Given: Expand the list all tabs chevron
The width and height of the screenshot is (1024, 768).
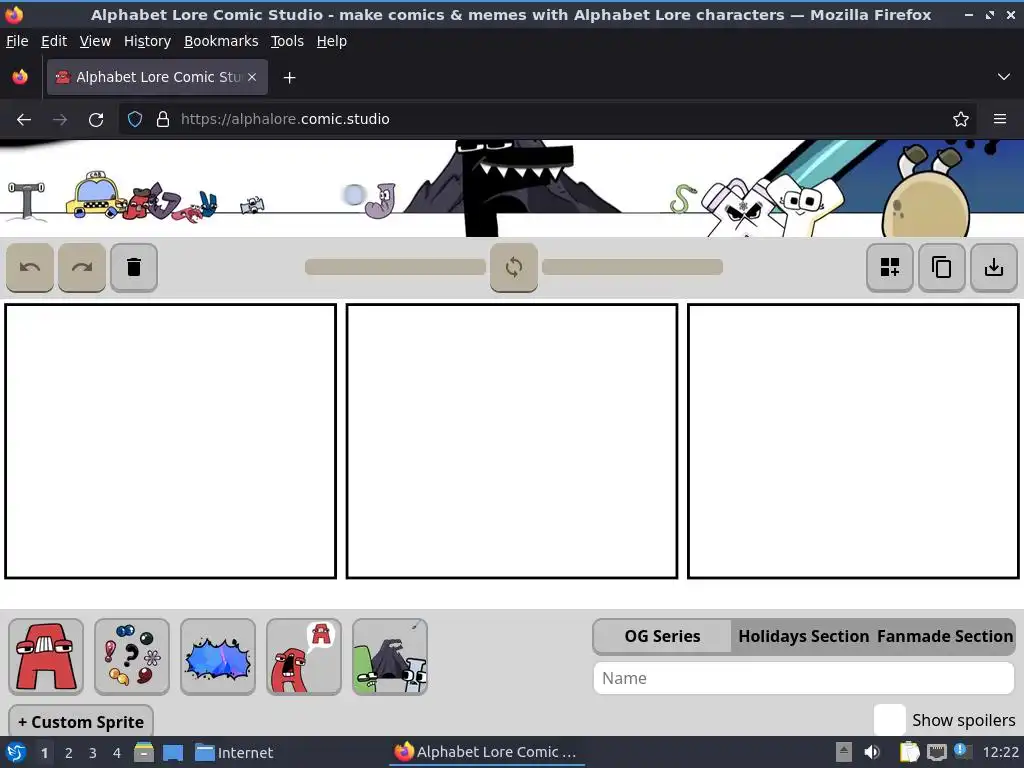Looking at the screenshot, I should click(x=1004, y=77).
